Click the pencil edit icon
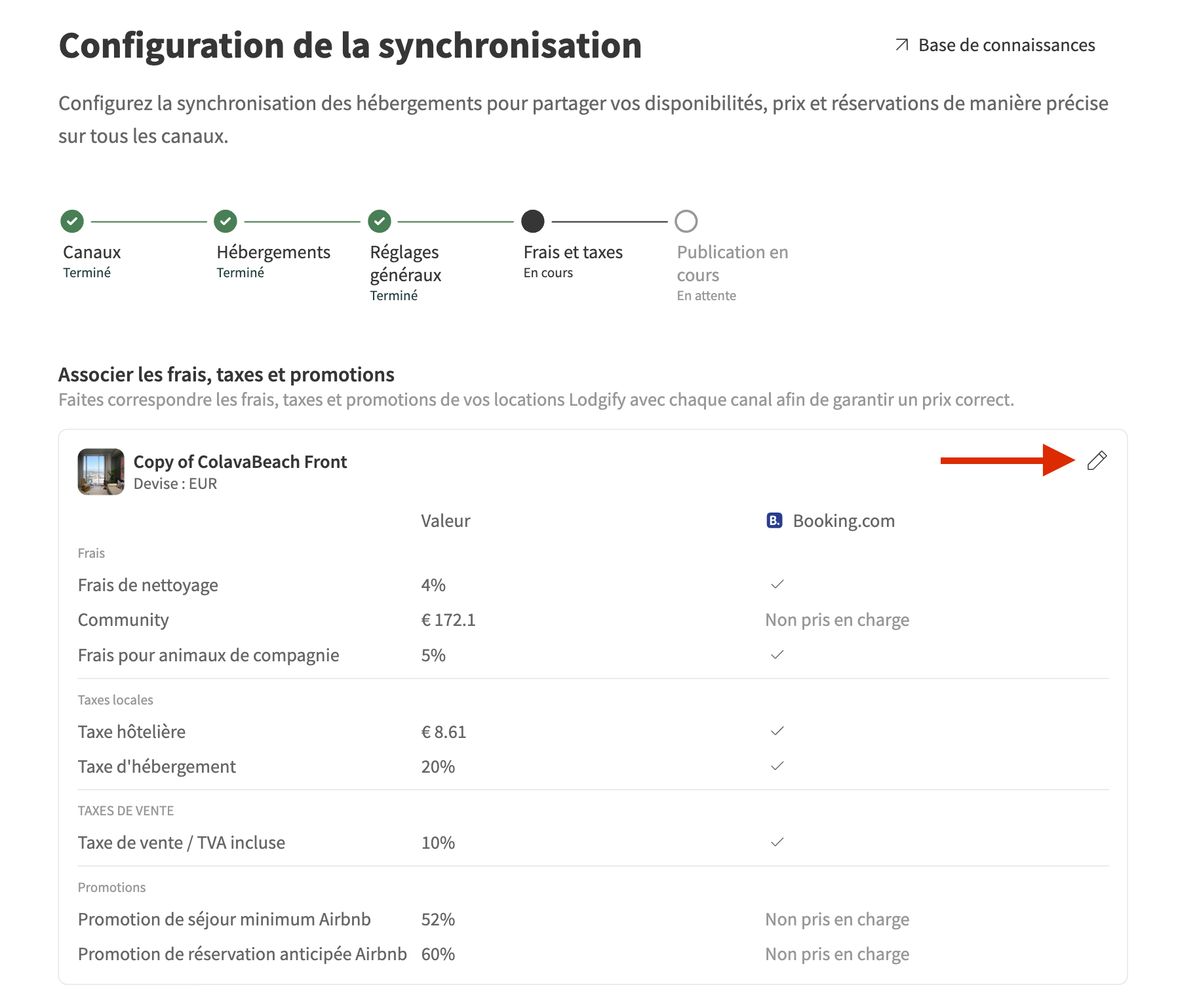The image size is (1197, 1008). (x=1097, y=461)
